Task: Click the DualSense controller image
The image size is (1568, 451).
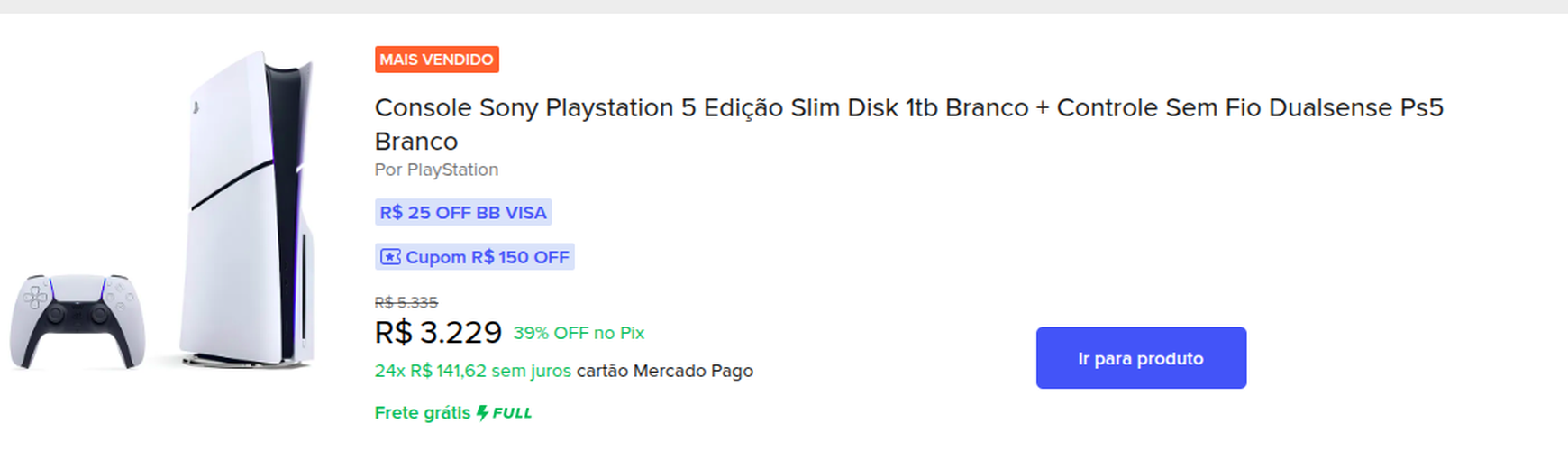Action: 77,321
